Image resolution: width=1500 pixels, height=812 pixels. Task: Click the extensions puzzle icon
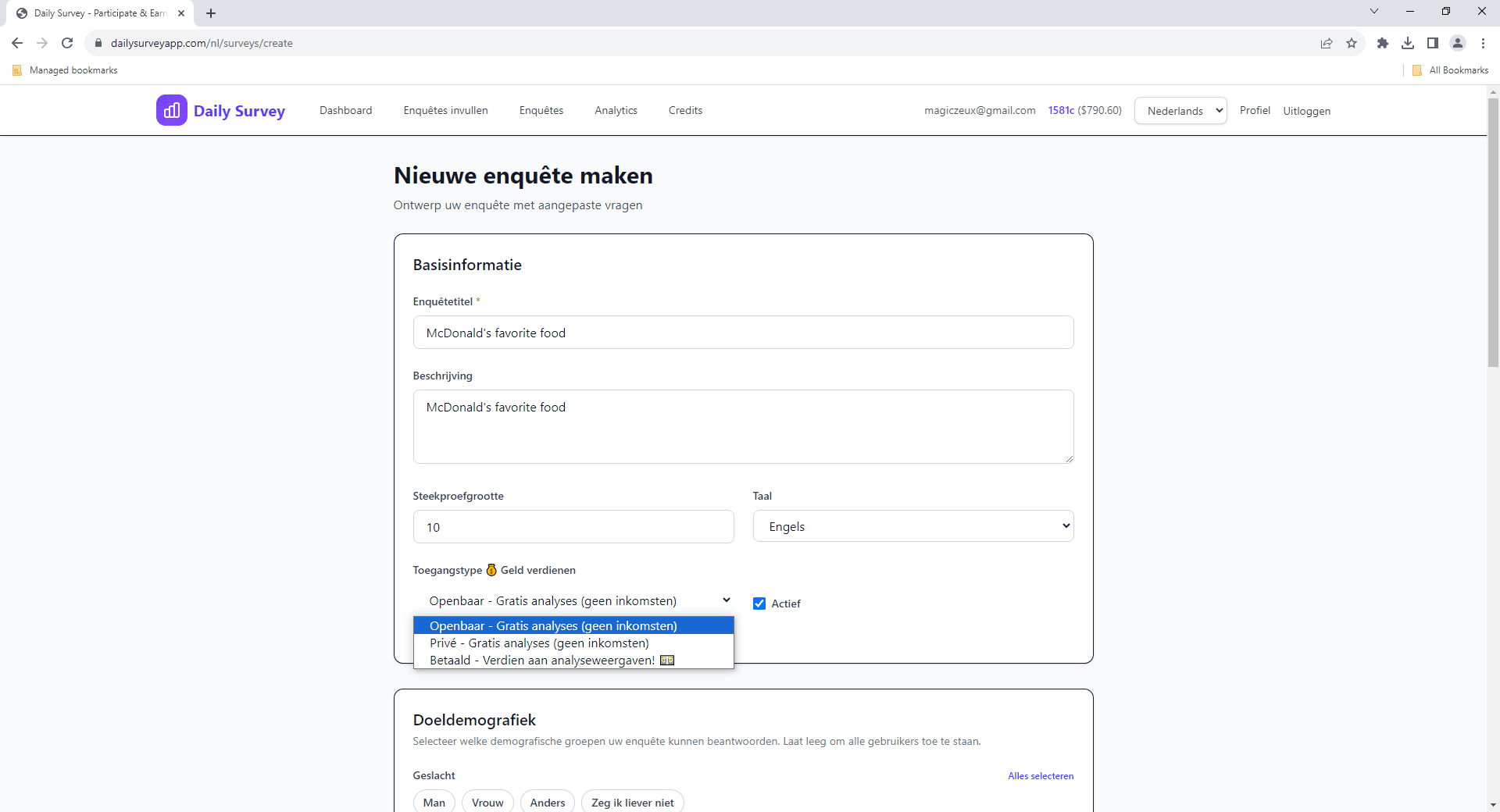tap(1383, 43)
